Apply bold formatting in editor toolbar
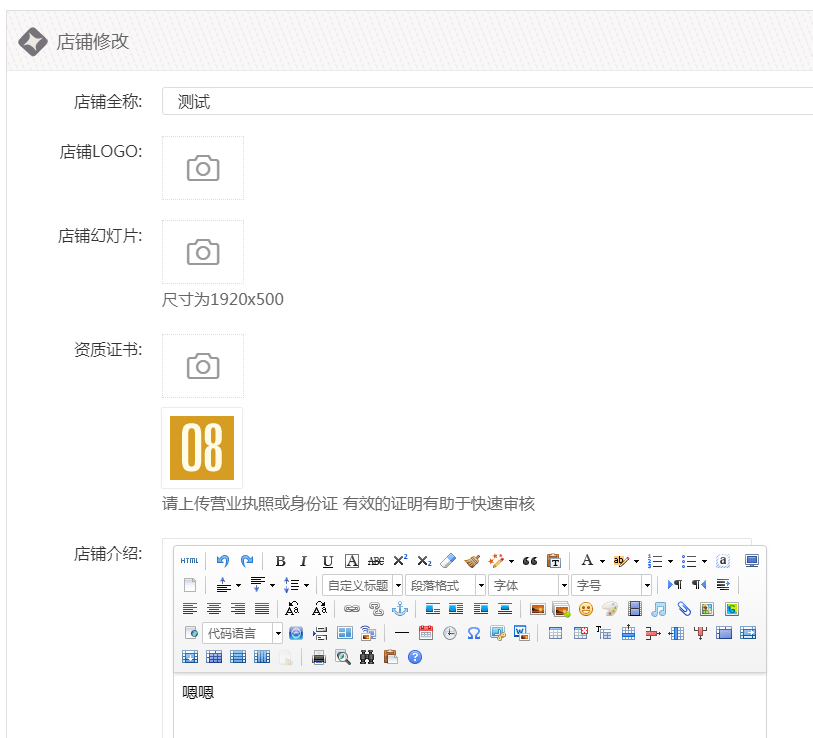The image size is (813, 738). click(x=280, y=561)
